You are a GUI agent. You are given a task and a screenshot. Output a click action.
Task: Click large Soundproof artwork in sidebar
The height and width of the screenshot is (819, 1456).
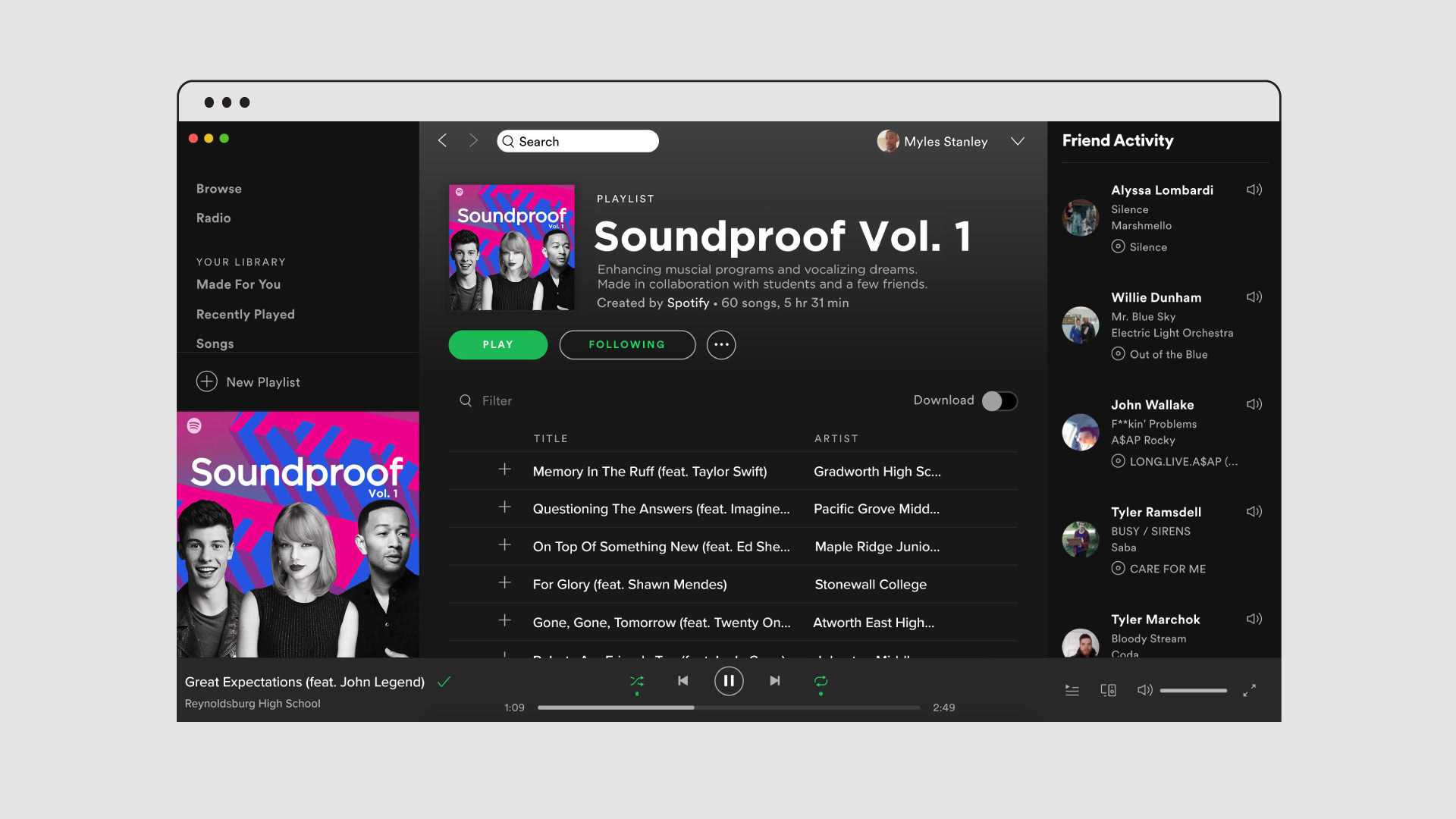tap(298, 535)
